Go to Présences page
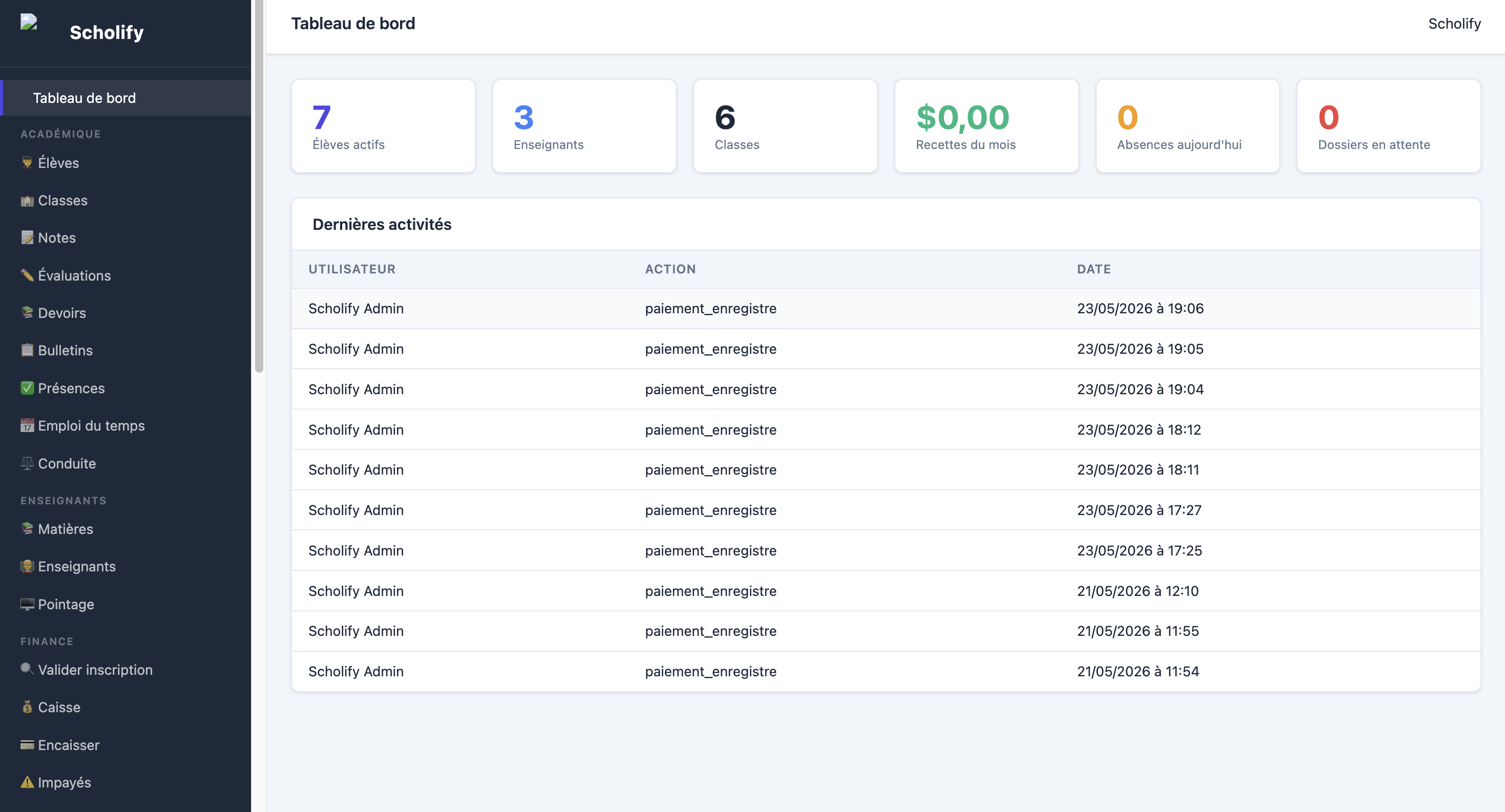The width and height of the screenshot is (1505, 812). [126, 388]
